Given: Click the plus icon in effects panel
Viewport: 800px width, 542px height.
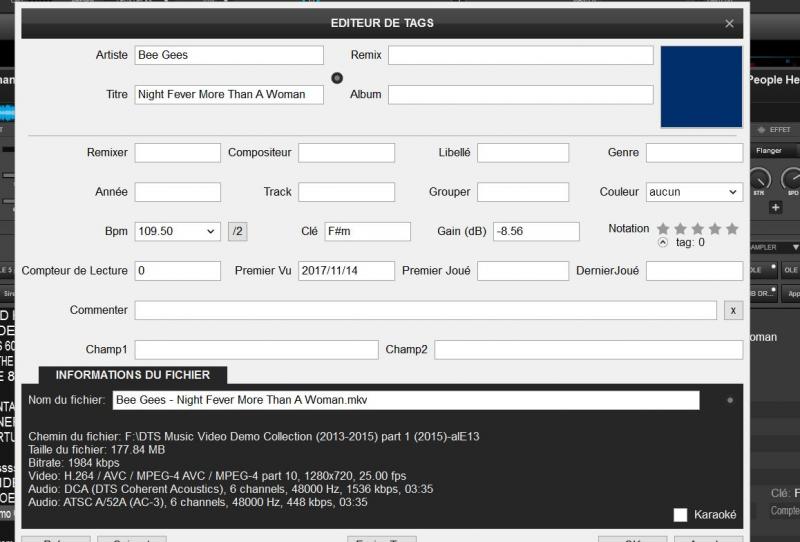Looking at the screenshot, I should [776, 208].
